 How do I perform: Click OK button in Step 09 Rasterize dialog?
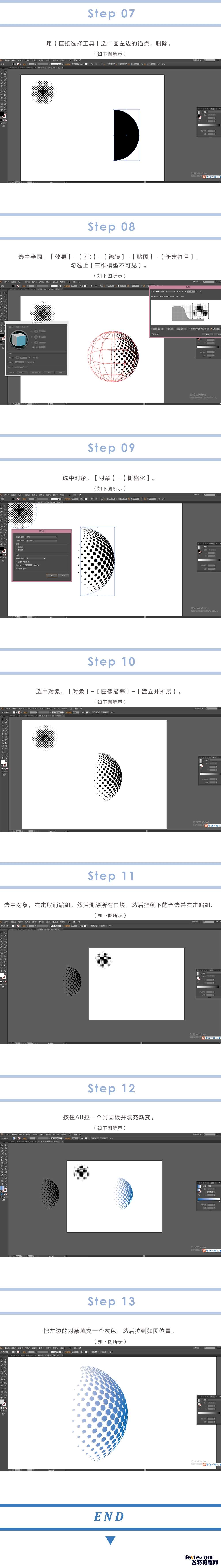[52, 575]
